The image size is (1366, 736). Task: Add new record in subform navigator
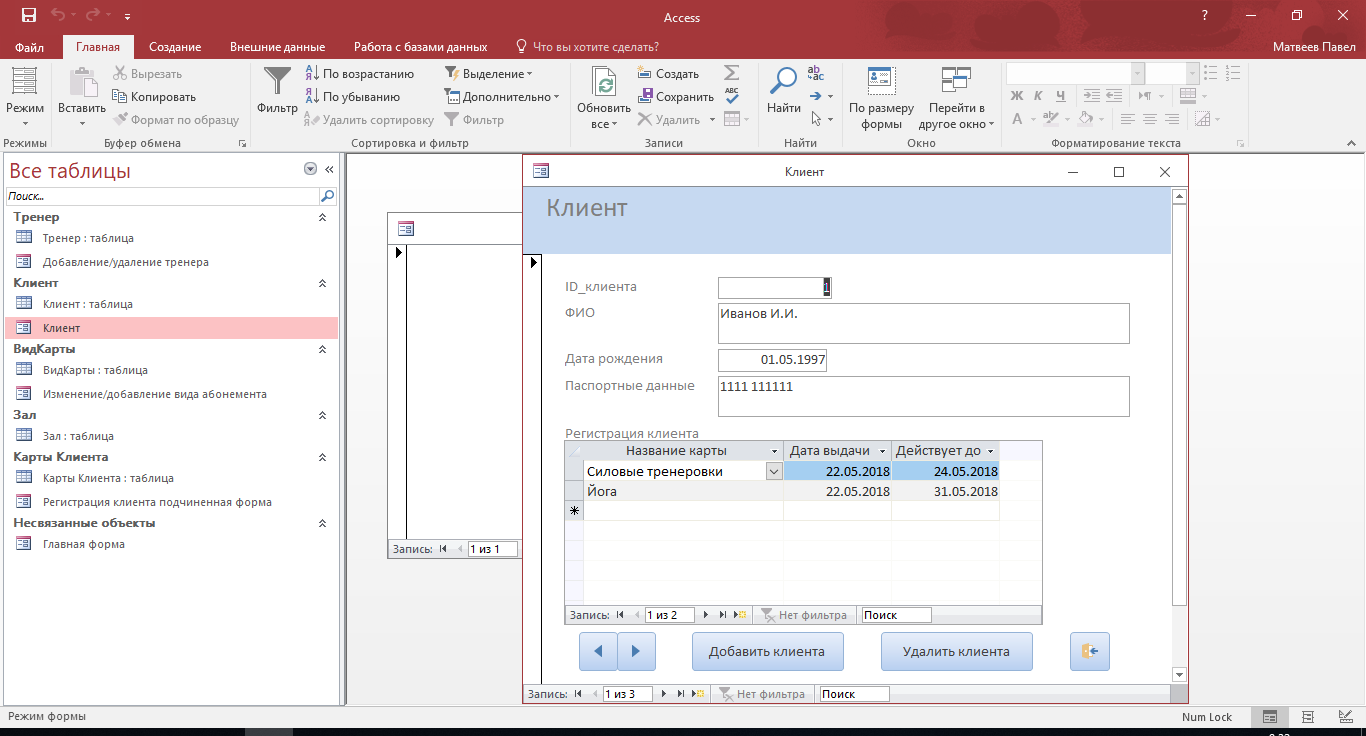pos(739,615)
